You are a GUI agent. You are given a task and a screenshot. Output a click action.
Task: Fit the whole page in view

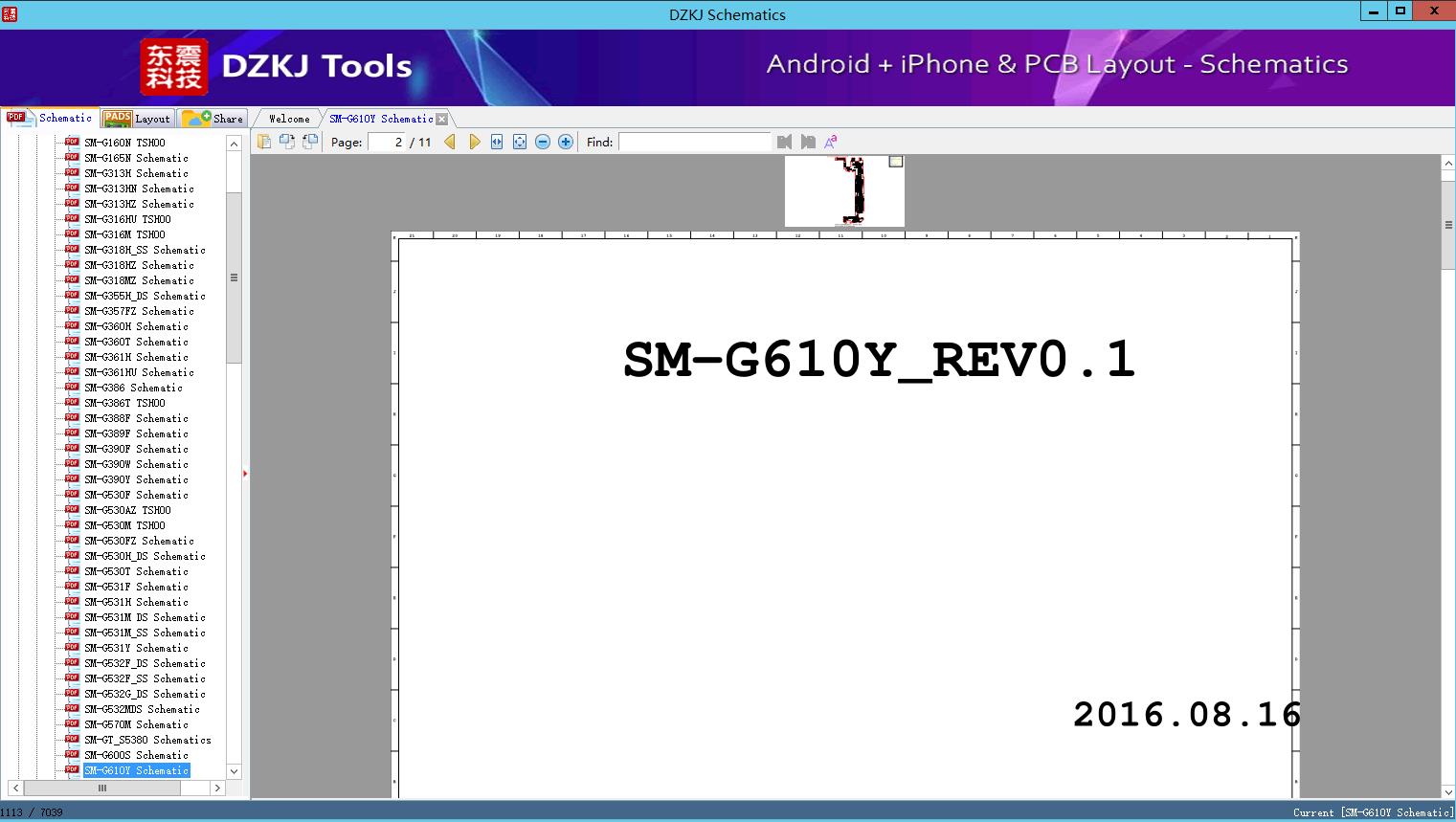click(x=520, y=142)
